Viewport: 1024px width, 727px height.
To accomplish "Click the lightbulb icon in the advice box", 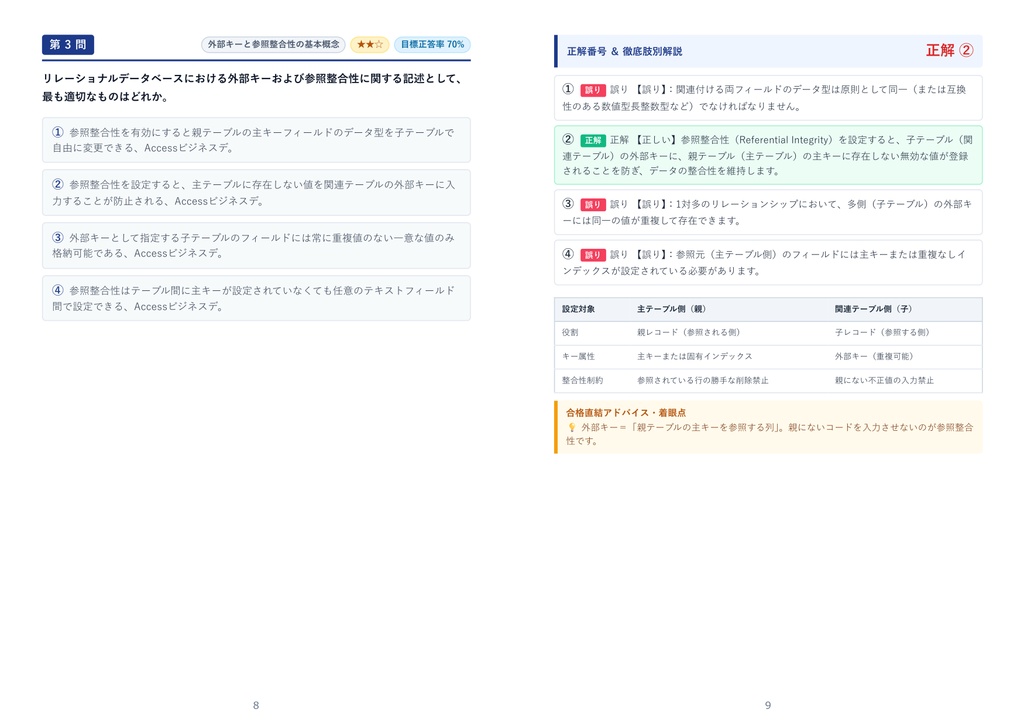I will point(571,427).
